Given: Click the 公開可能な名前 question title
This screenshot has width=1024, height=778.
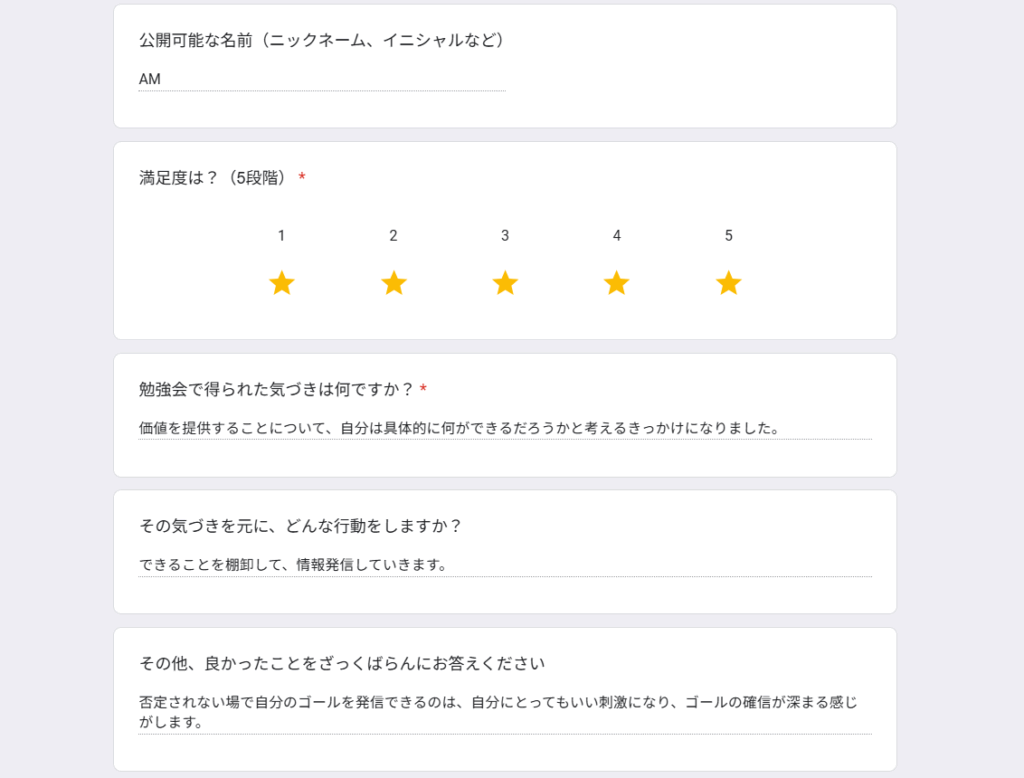Looking at the screenshot, I should click(321, 41).
